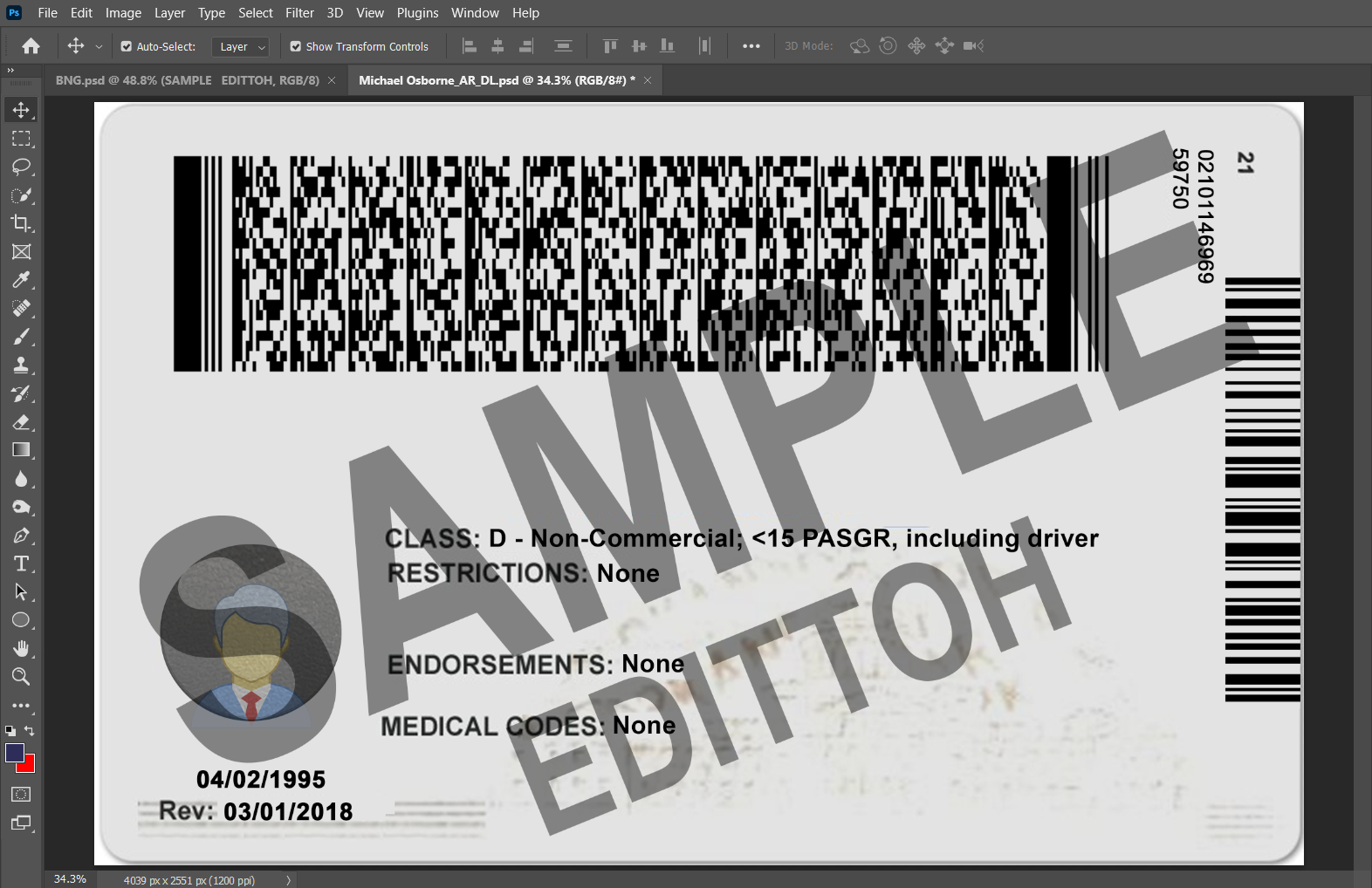
Task: Align right edges of layers
Action: (526, 46)
